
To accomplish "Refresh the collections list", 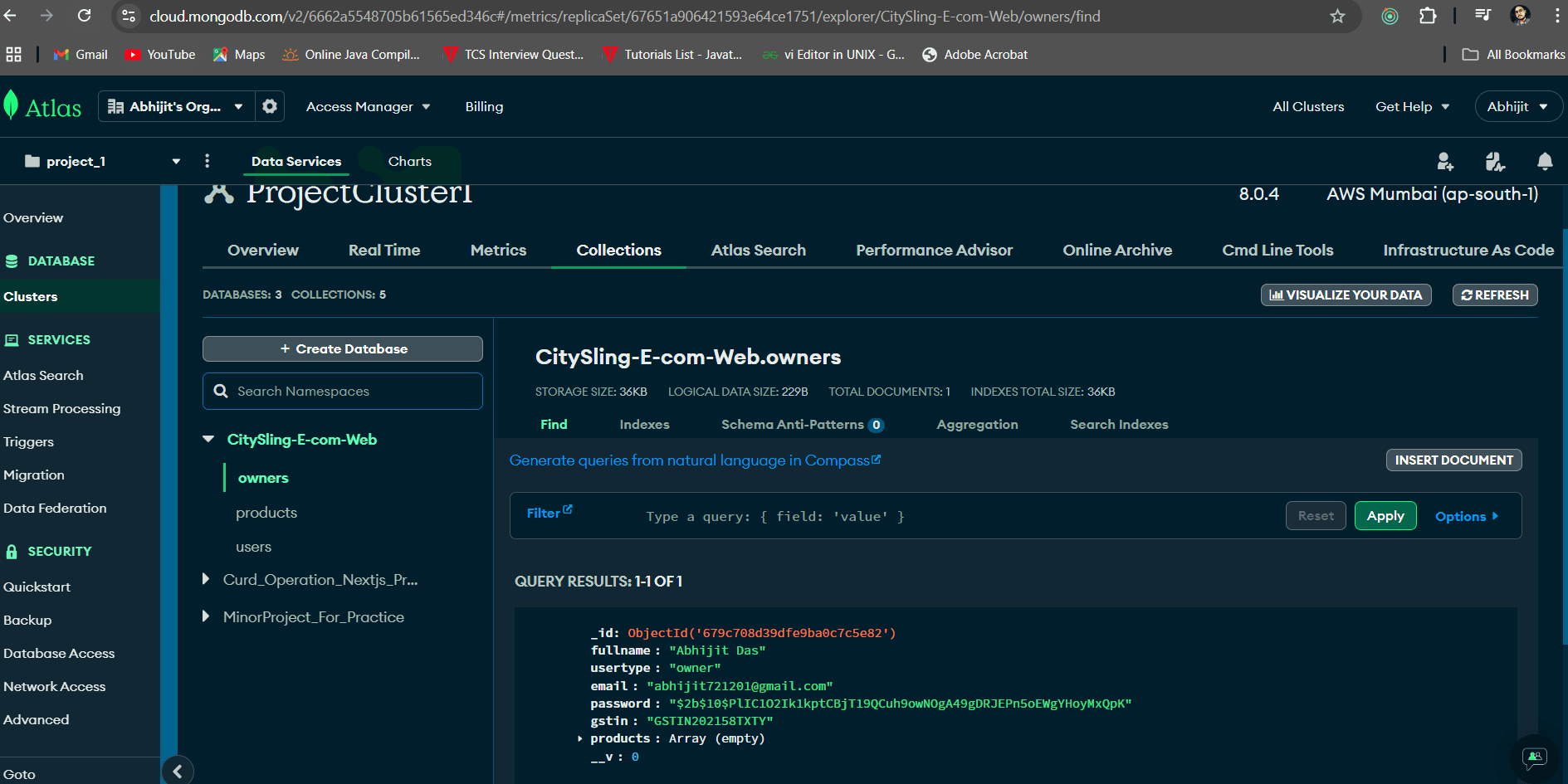I will 1495,295.
